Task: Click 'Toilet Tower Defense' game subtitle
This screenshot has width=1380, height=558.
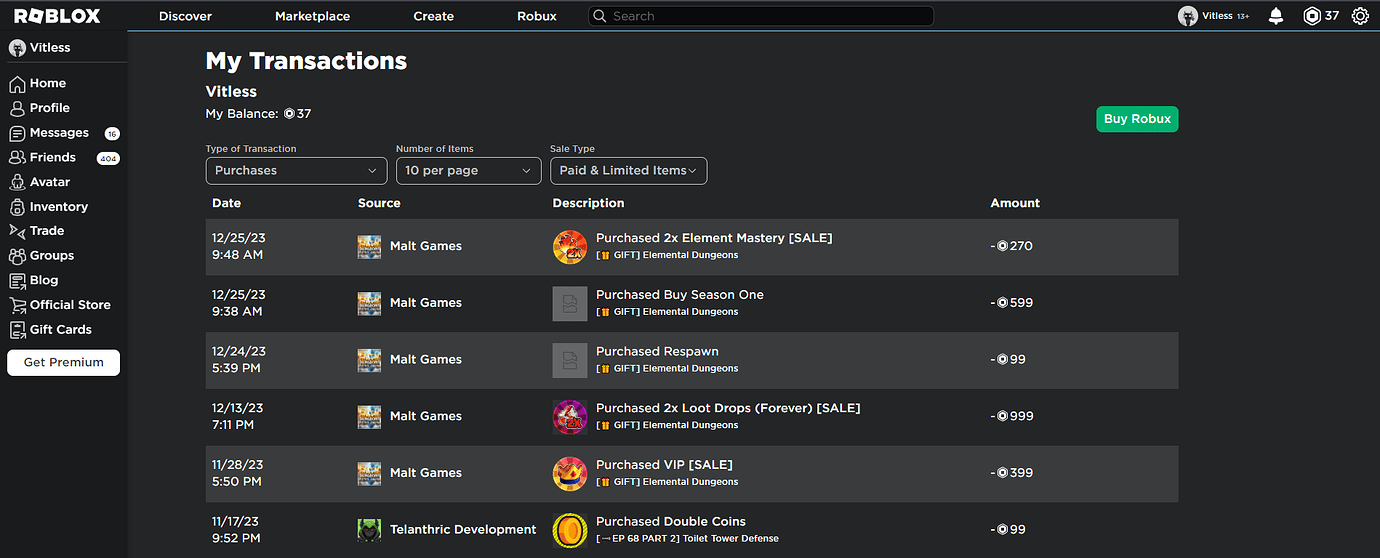Action: pos(731,538)
